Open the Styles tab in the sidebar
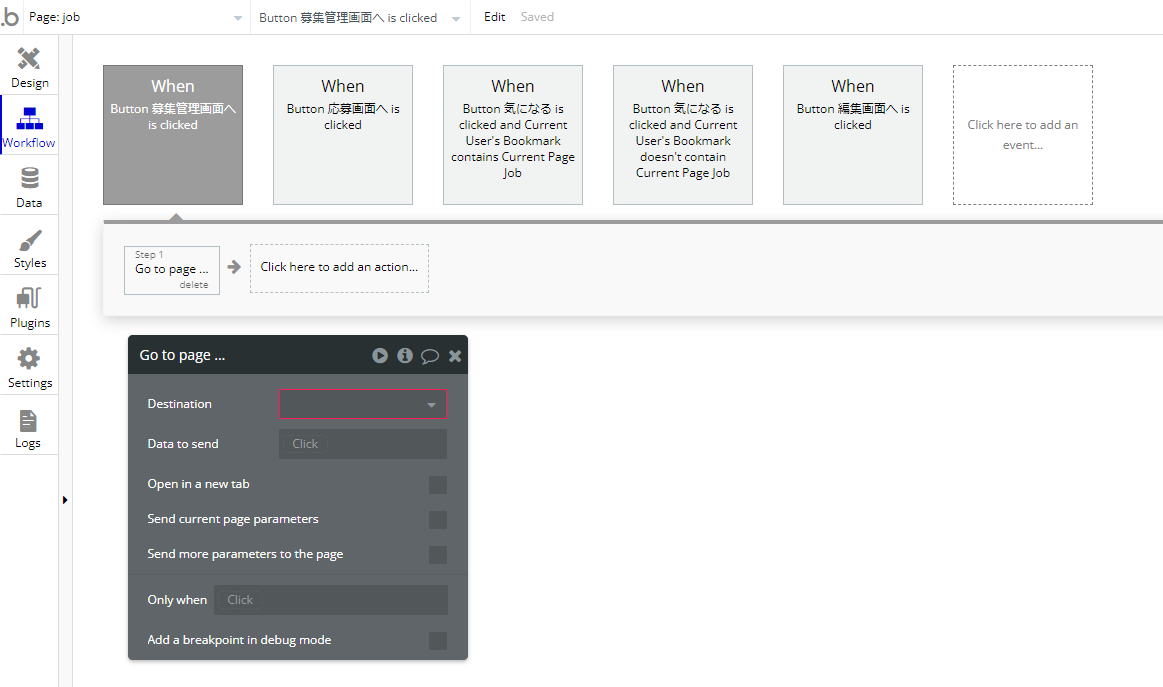1163x687 pixels. coord(29,247)
